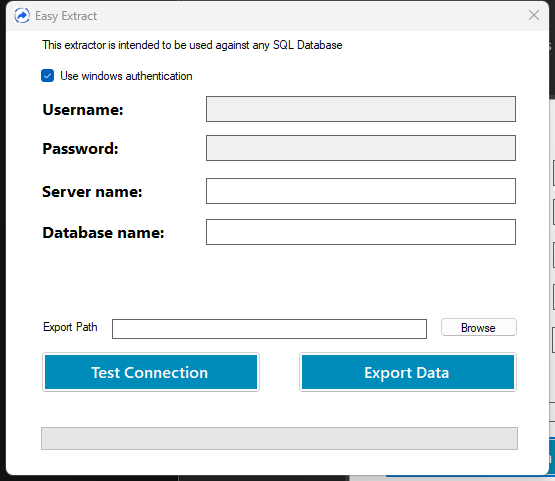Click the Server name label
The image size is (555, 481).
coord(92,192)
